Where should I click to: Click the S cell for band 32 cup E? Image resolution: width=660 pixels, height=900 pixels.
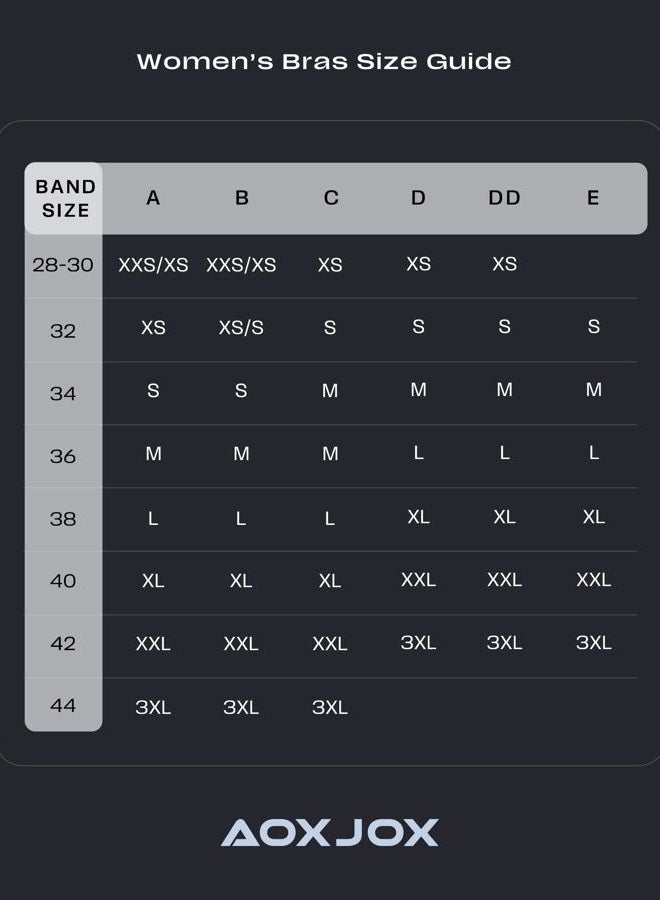[593, 326]
